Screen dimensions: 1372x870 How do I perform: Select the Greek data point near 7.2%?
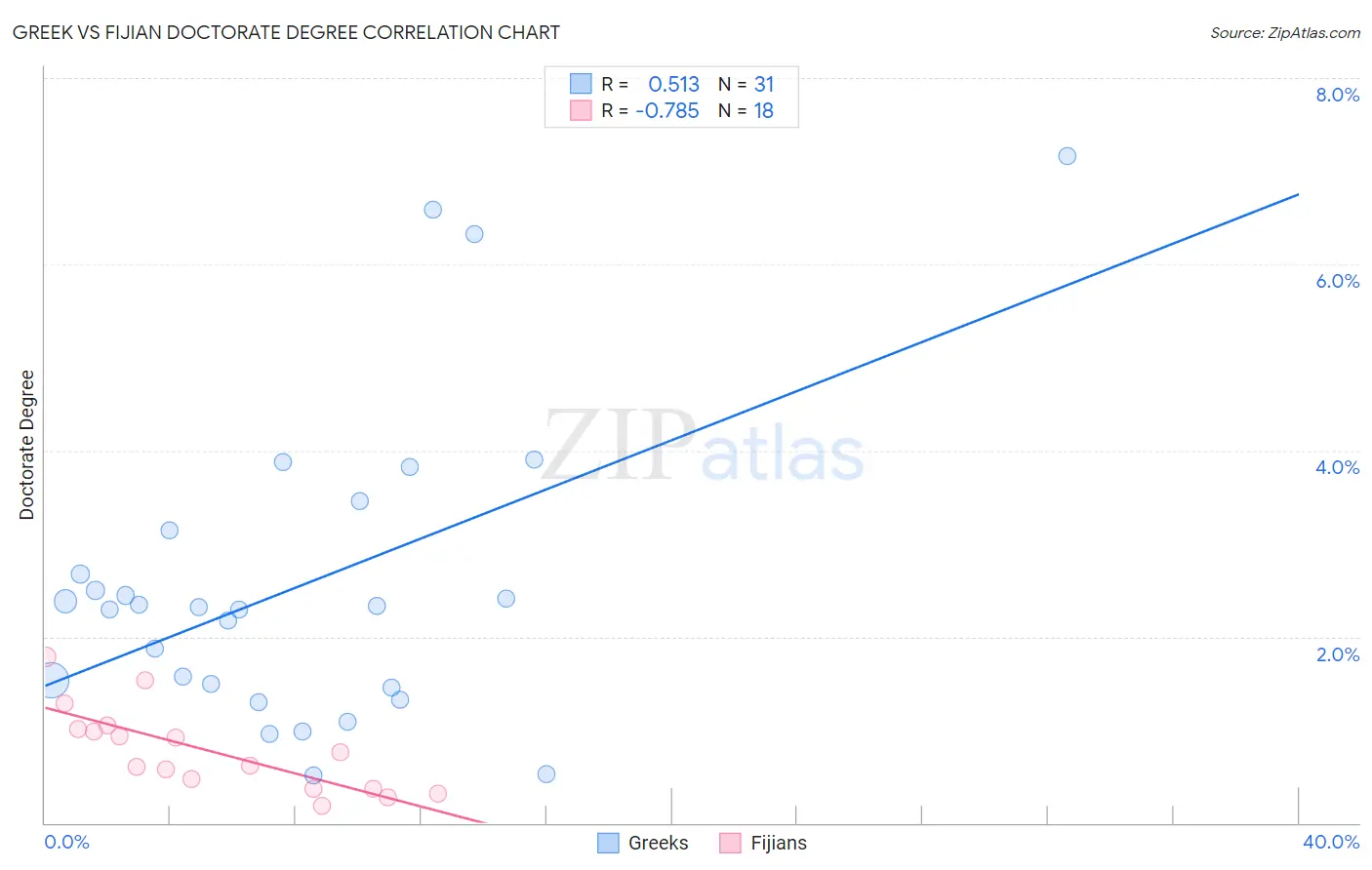coord(1068,156)
